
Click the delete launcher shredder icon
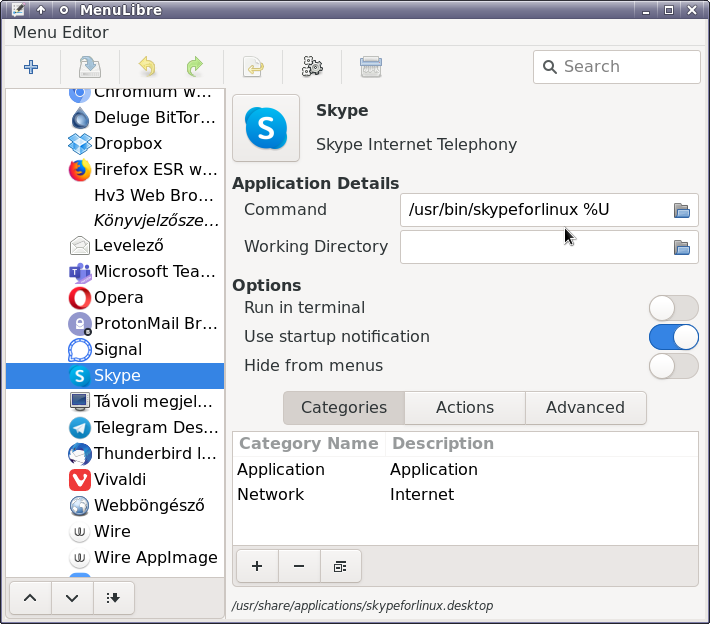coord(371,67)
